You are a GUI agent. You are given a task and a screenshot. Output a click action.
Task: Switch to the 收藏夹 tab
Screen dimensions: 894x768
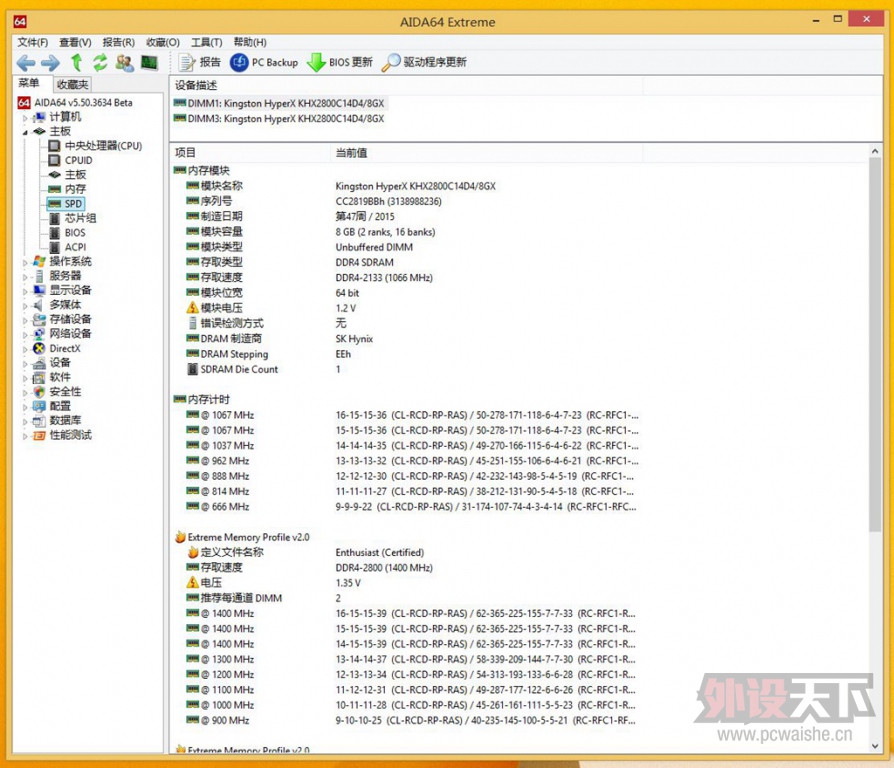tap(72, 84)
